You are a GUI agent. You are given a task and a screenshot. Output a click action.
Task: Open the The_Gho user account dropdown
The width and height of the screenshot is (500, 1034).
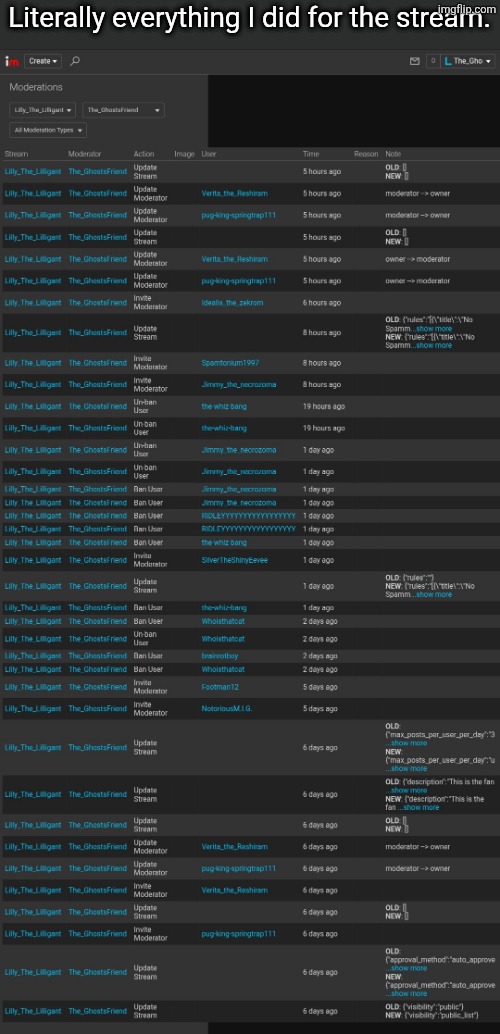pos(468,61)
